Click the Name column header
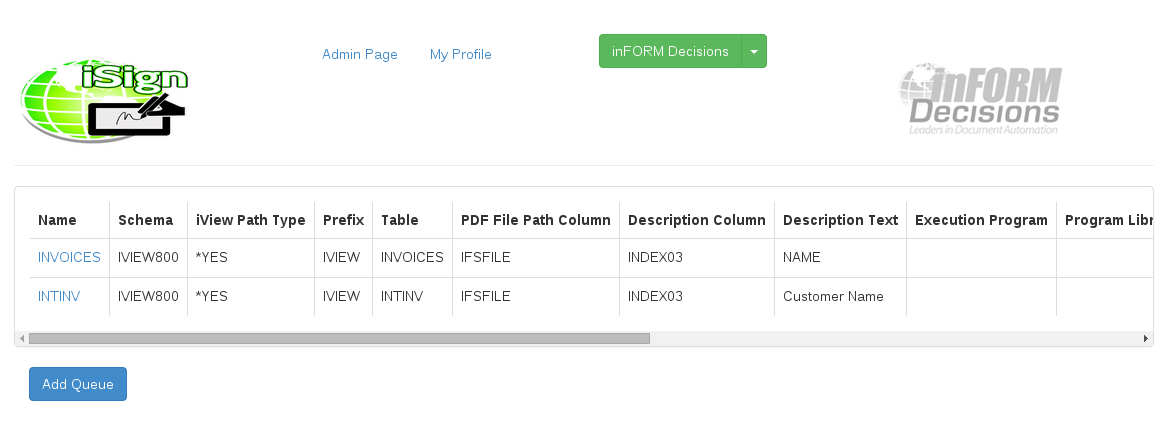Viewport: 1167px width, 438px height. tap(57, 220)
